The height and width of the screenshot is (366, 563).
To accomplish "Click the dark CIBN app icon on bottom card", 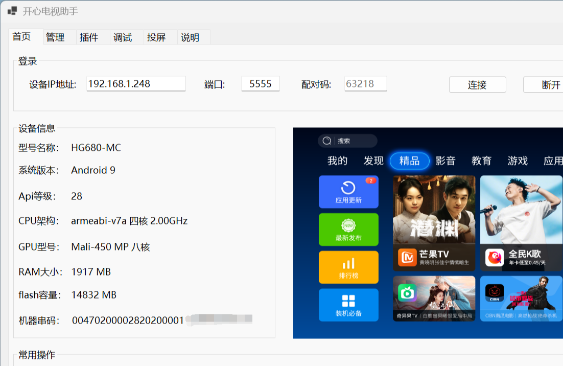I will [494, 293].
